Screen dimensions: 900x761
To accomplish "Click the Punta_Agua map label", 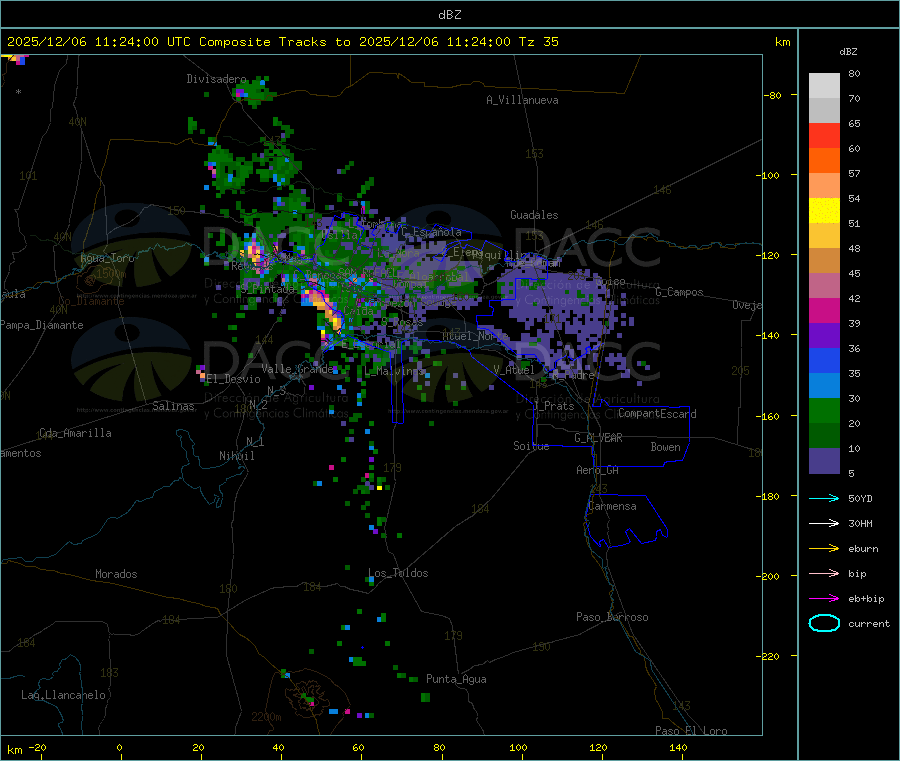I will tap(456, 680).
